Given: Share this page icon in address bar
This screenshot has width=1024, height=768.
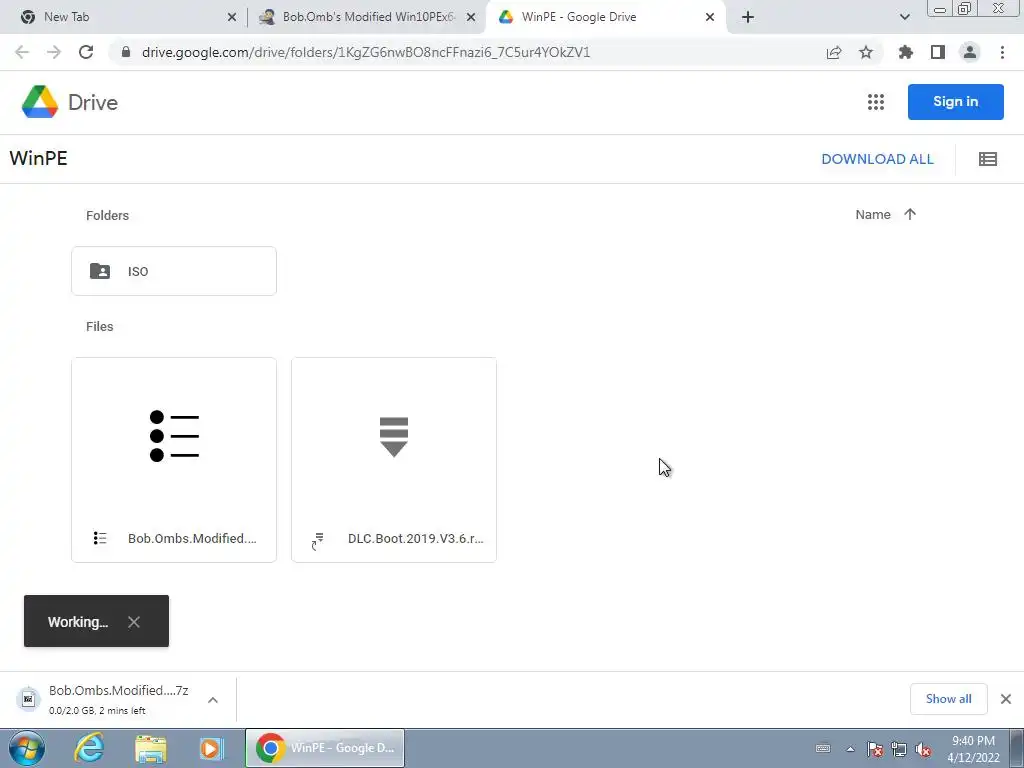Looking at the screenshot, I should (x=834, y=52).
